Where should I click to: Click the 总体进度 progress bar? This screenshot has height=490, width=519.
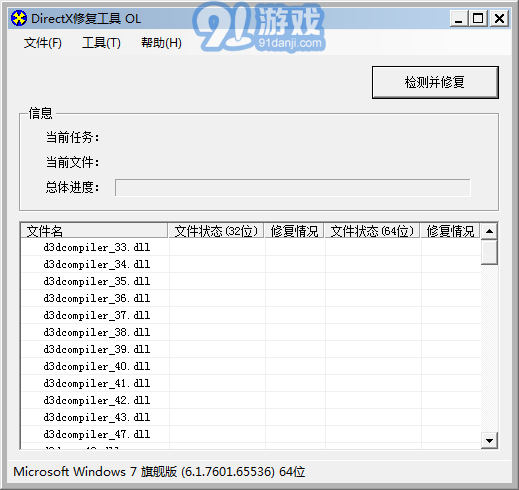point(293,188)
